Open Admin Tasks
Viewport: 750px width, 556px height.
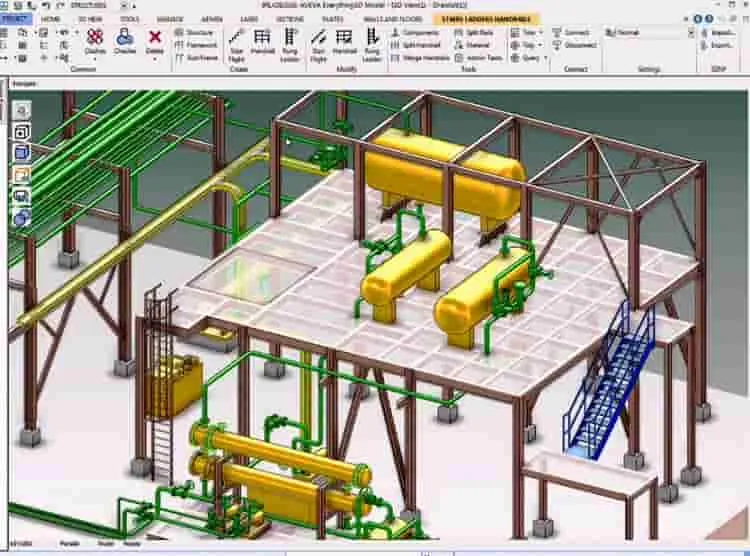(x=478, y=58)
